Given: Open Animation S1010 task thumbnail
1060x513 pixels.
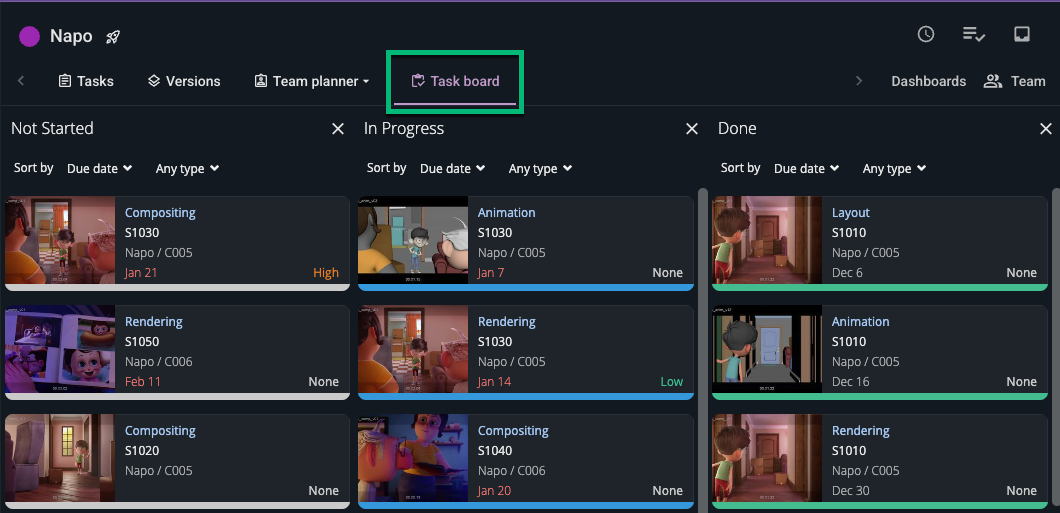Looking at the screenshot, I should pos(767,349).
